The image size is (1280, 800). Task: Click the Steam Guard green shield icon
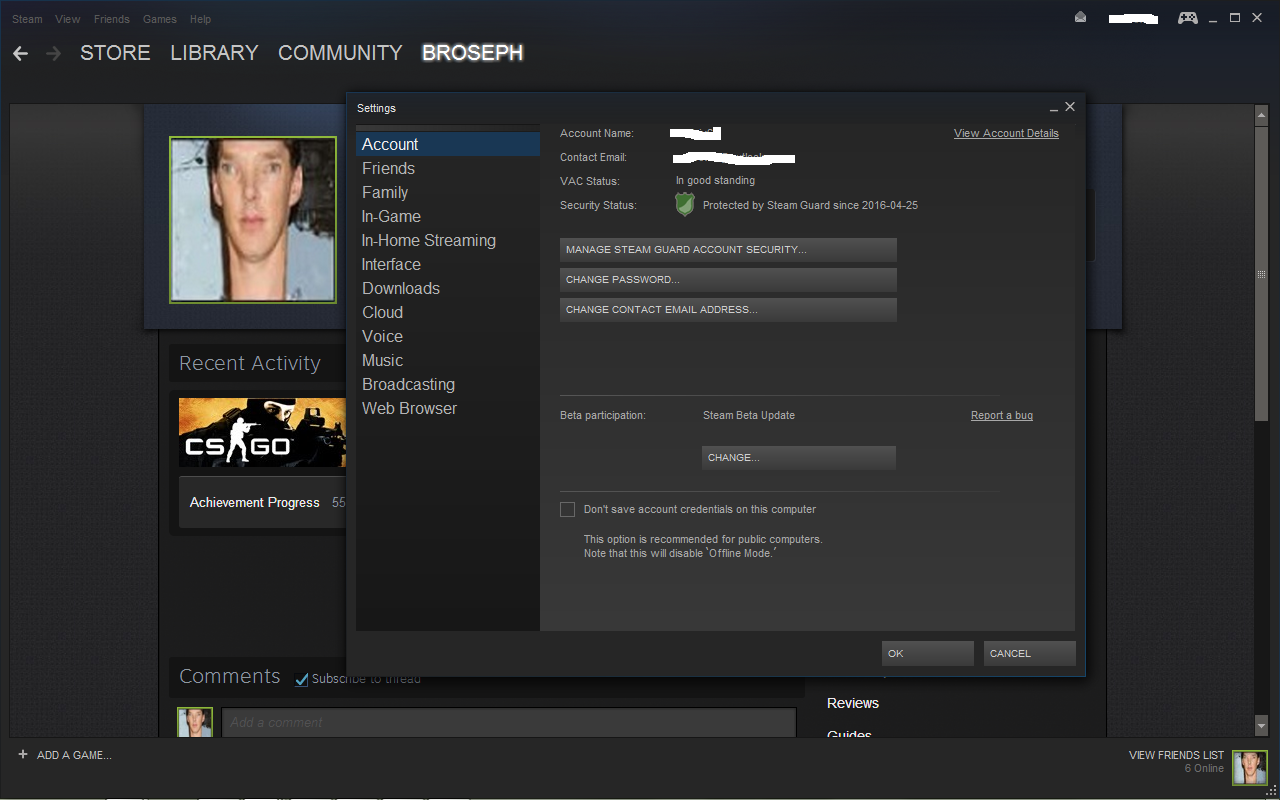point(685,205)
